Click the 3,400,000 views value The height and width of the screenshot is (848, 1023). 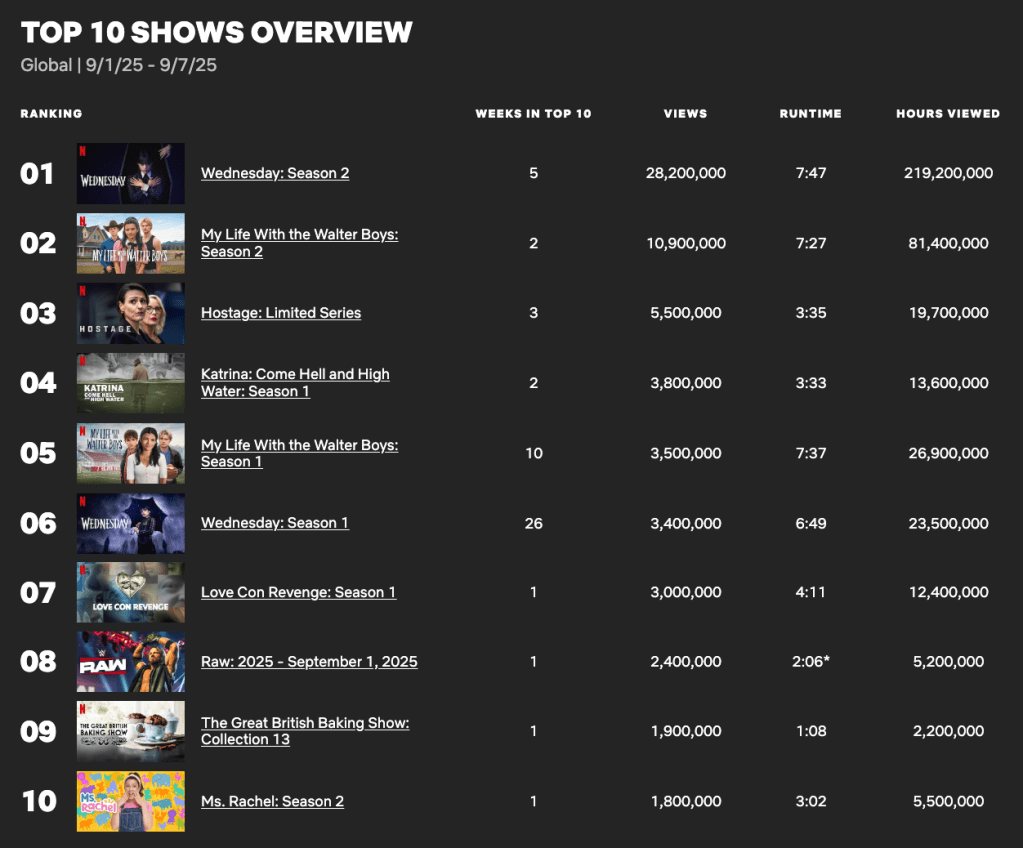pyautogui.click(x=686, y=523)
